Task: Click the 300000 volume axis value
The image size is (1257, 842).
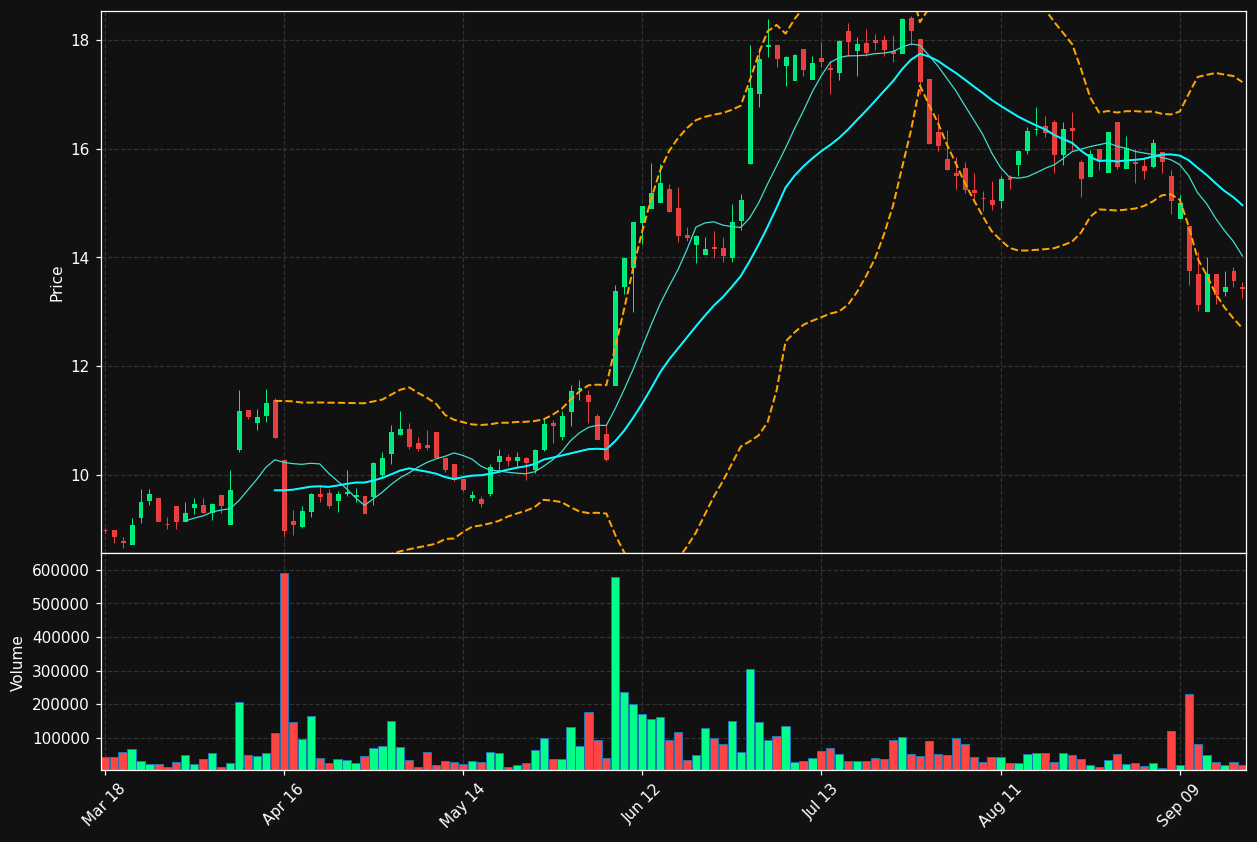Action: pyautogui.click(x=62, y=671)
